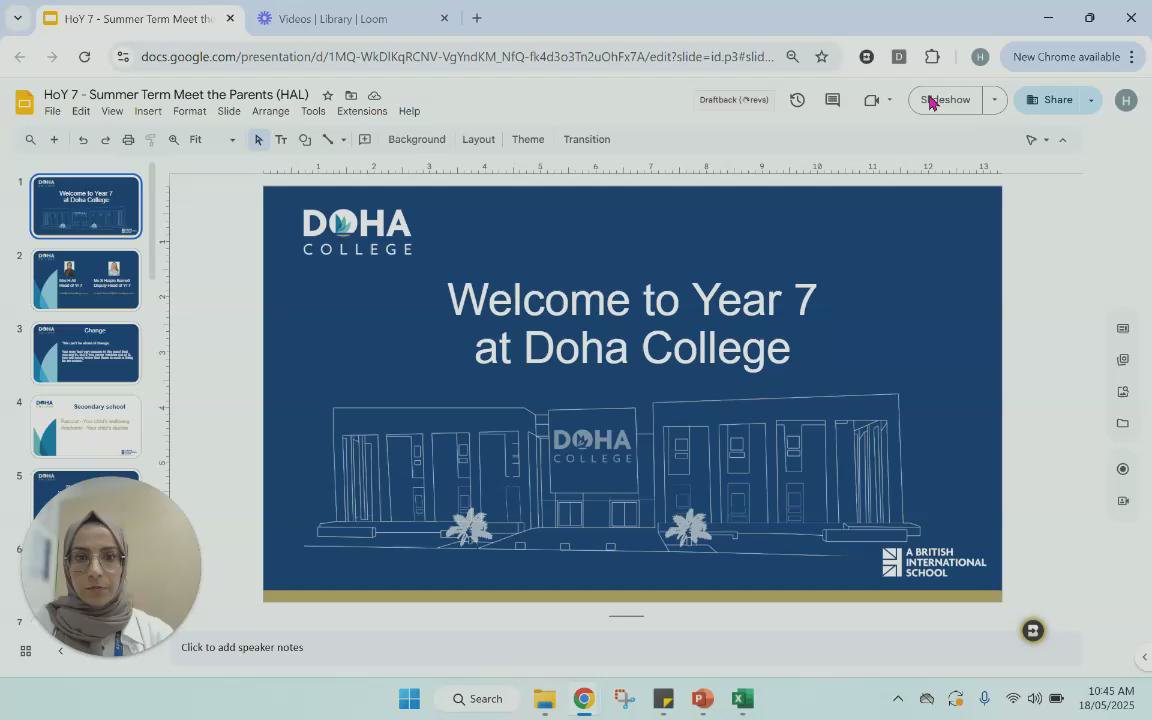This screenshot has width=1152, height=720.
Task: Click the Add comment toolbar icon
Action: click(365, 140)
